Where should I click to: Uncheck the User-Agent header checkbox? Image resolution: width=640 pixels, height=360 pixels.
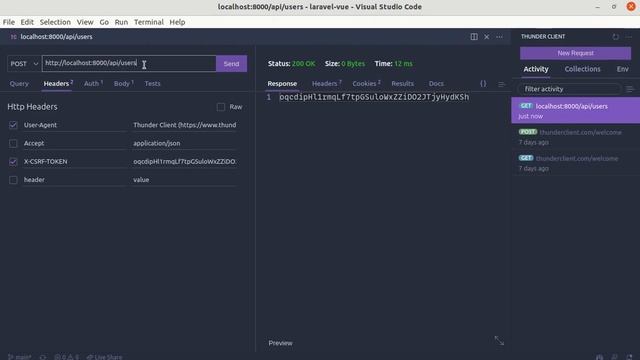(13, 125)
